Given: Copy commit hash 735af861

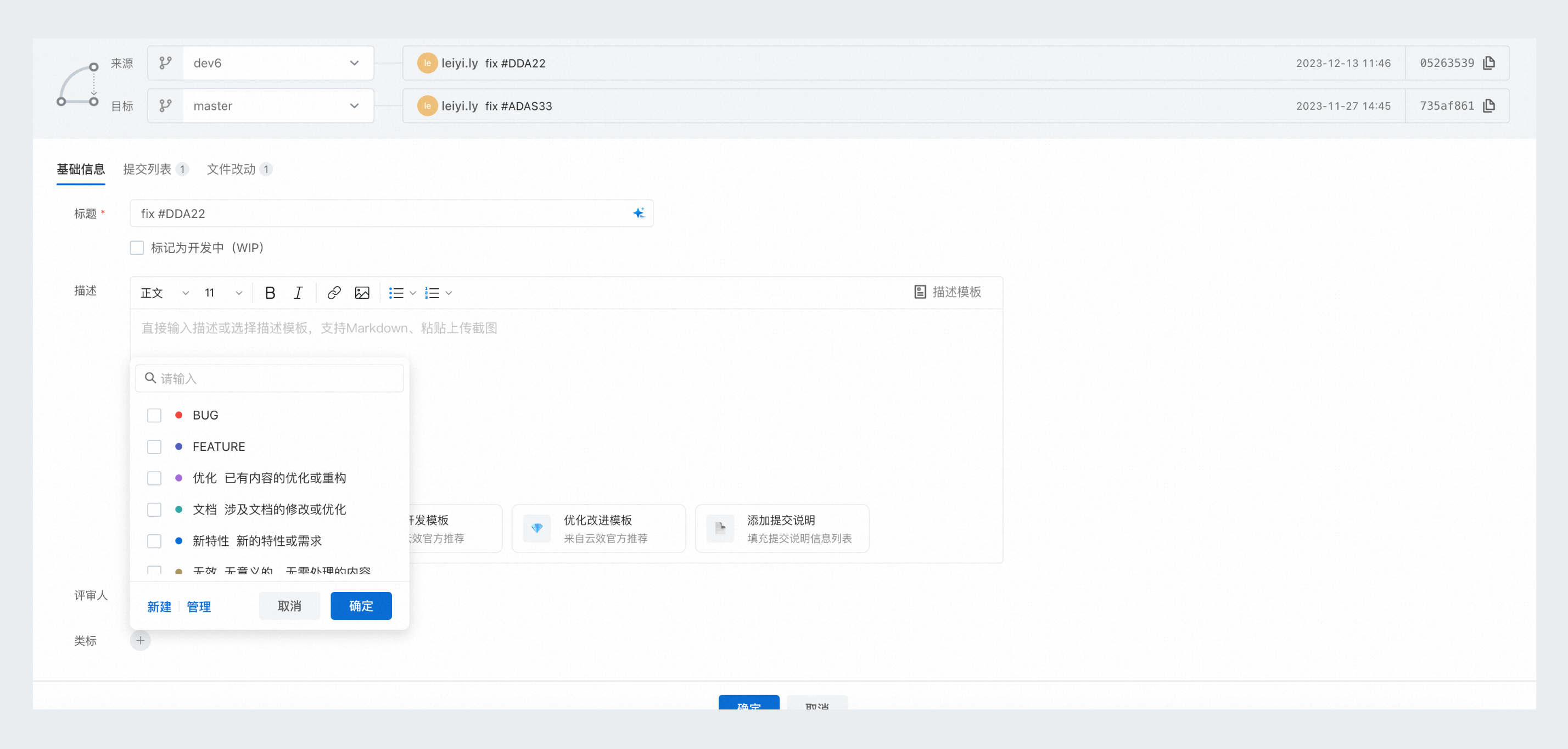Looking at the screenshot, I should [1489, 105].
